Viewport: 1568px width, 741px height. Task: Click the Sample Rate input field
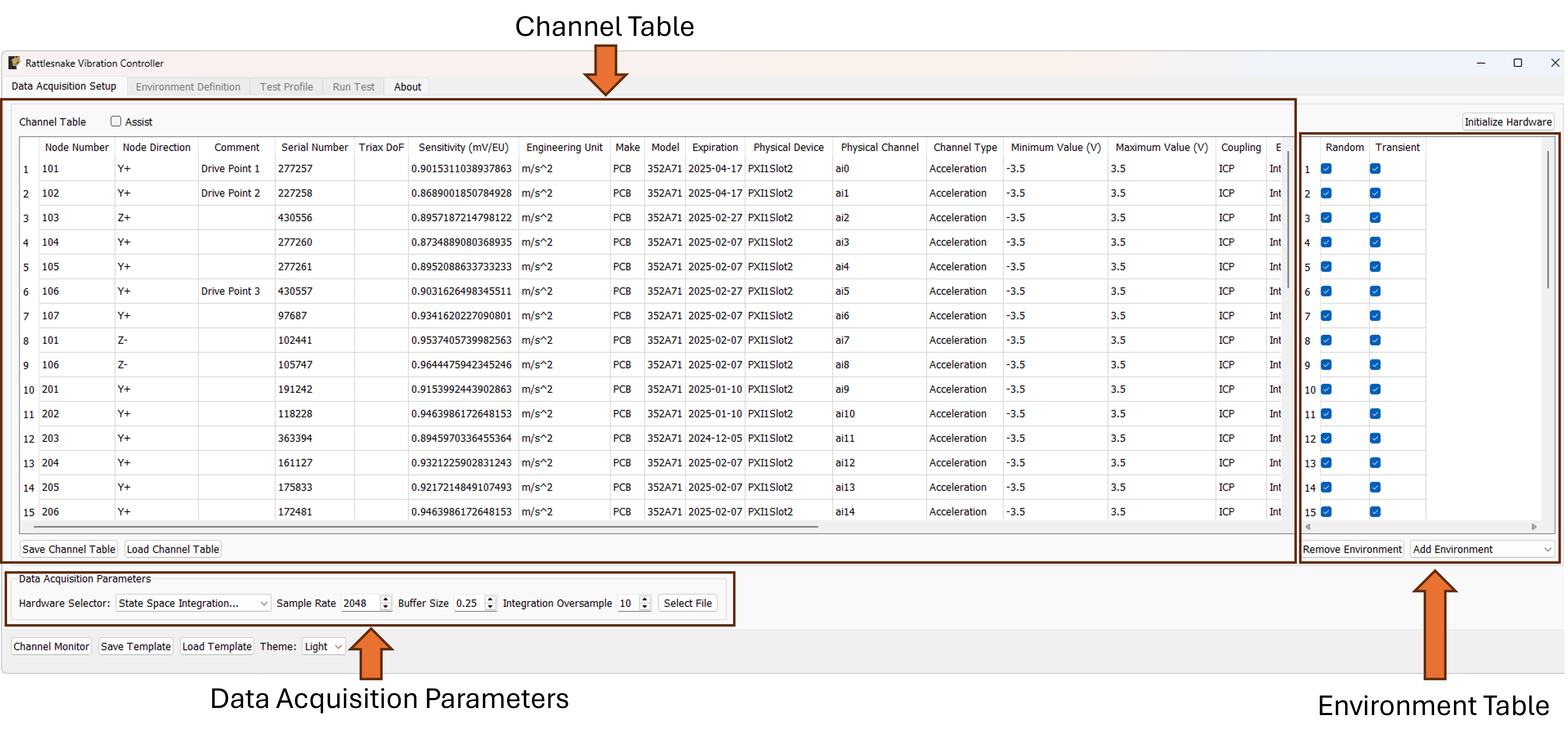point(360,603)
